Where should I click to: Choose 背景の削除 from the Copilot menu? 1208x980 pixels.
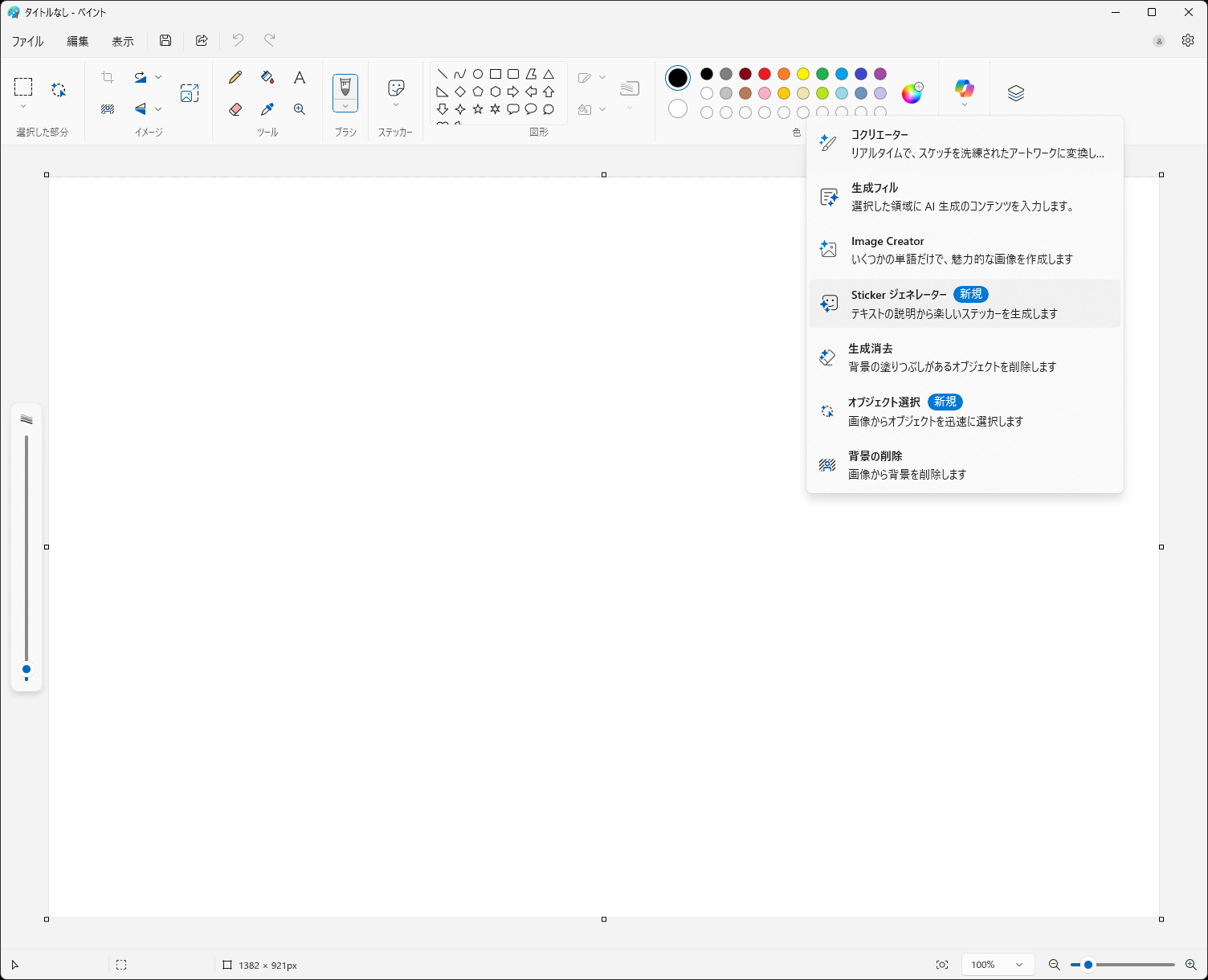pos(965,465)
